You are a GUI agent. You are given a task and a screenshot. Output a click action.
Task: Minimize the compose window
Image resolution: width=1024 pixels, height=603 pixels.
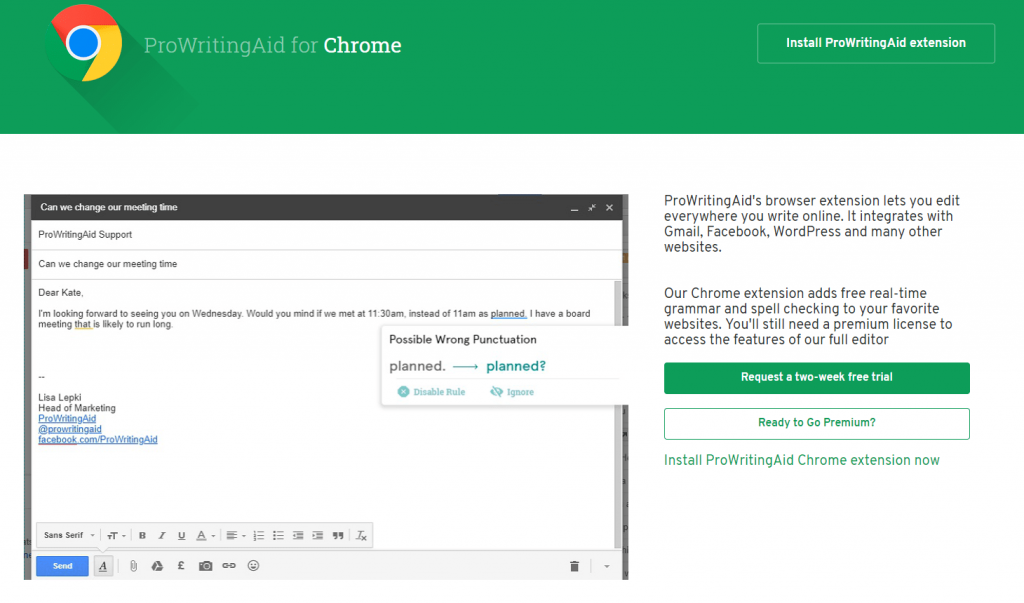(x=575, y=208)
